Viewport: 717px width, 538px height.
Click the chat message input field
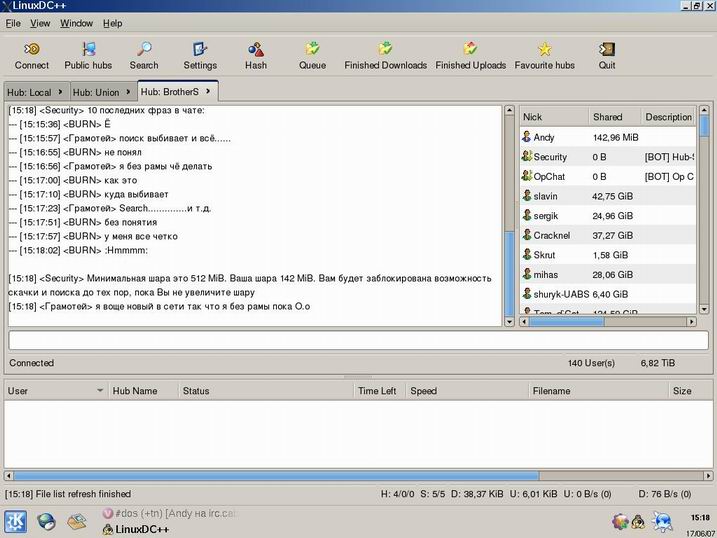(358, 340)
